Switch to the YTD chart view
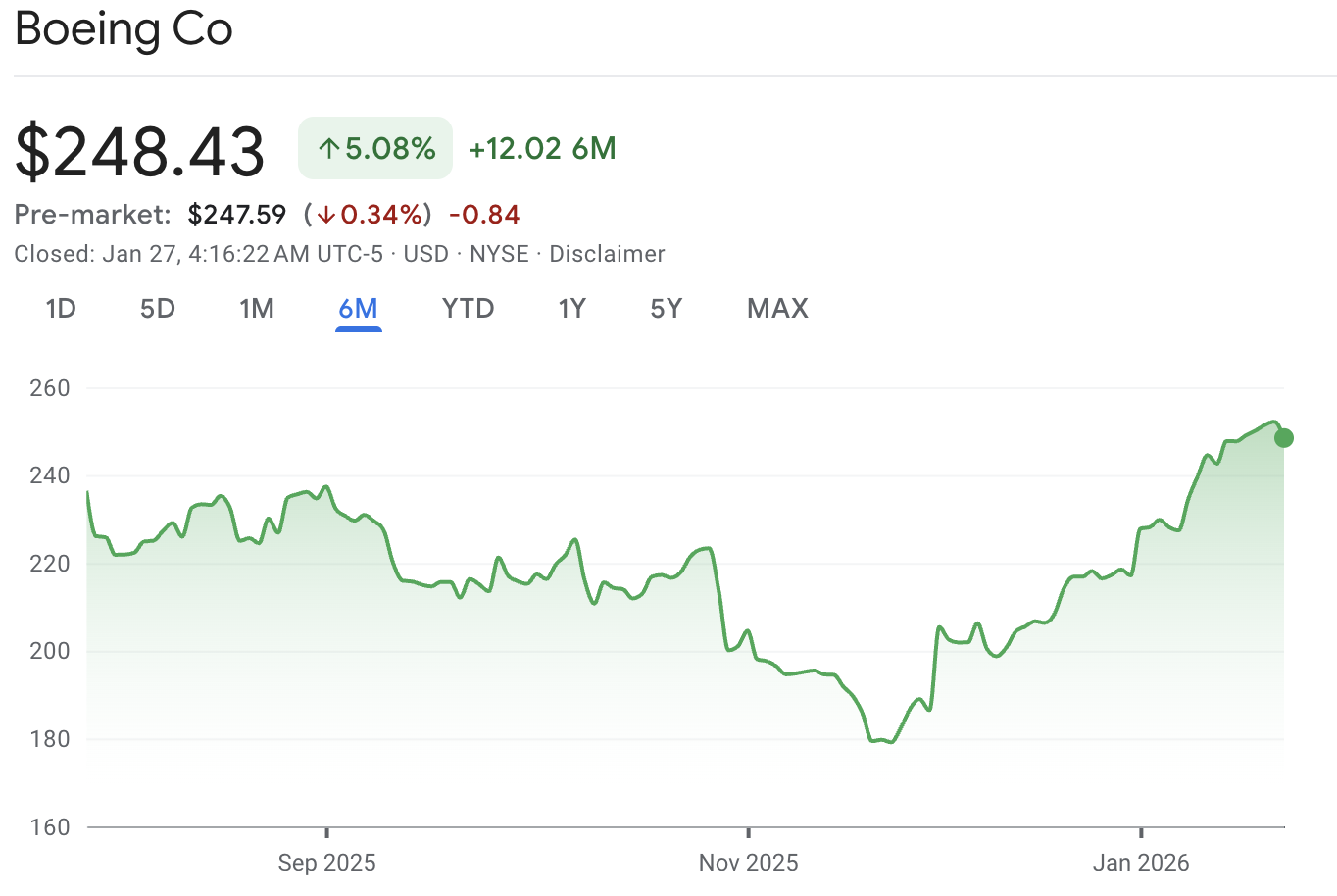 [468, 308]
